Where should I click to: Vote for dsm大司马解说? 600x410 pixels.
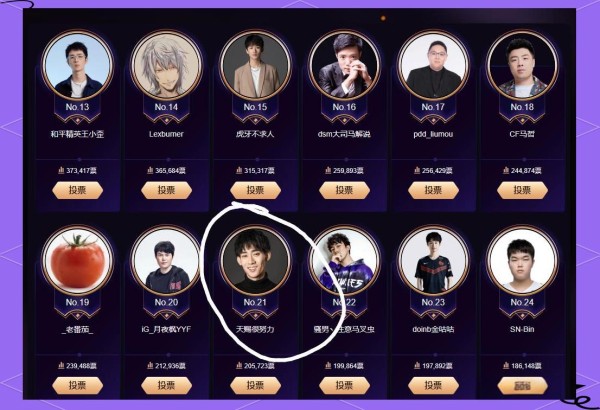pos(344,190)
